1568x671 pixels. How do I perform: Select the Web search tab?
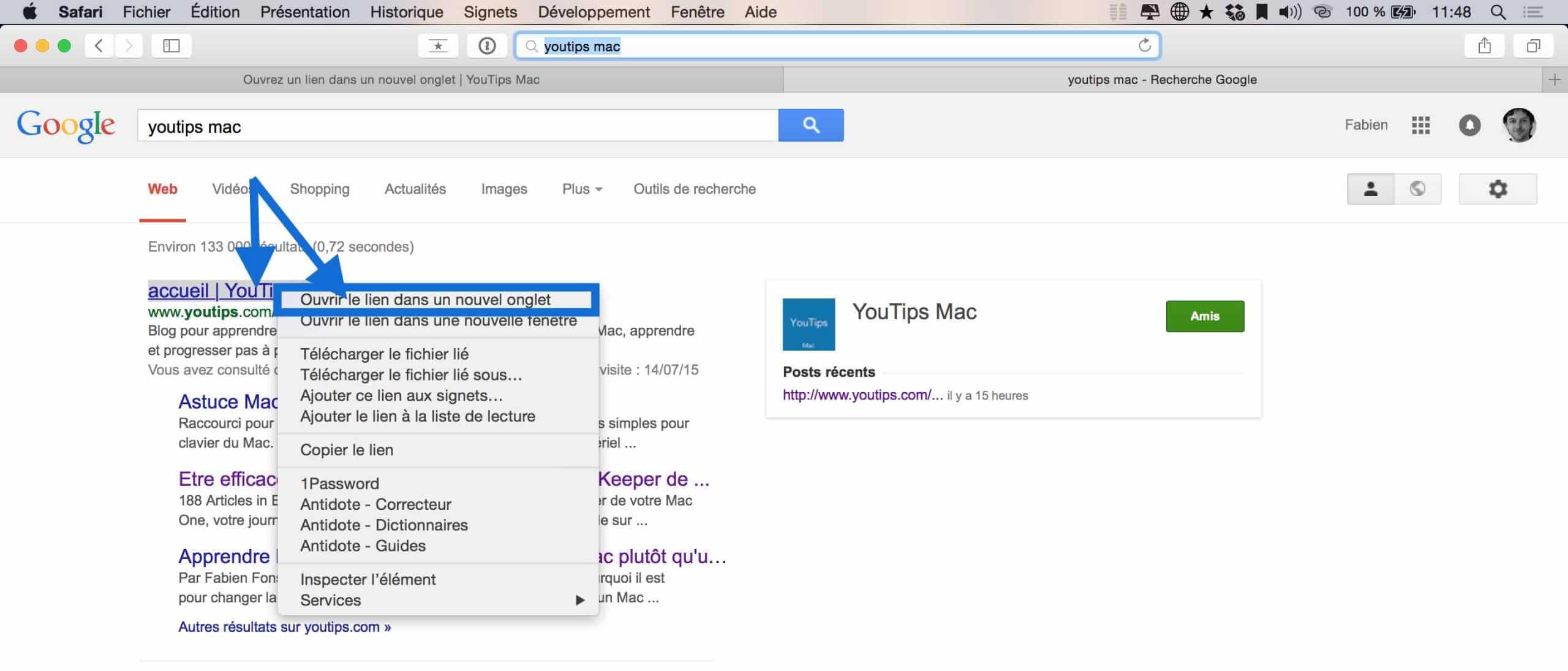(x=162, y=189)
